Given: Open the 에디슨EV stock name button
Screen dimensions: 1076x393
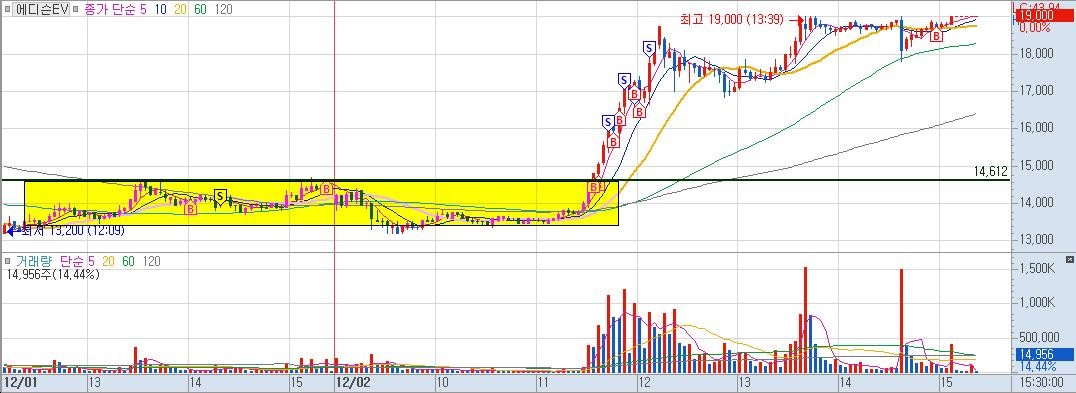Looking at the screenshot, I should 40,10.
